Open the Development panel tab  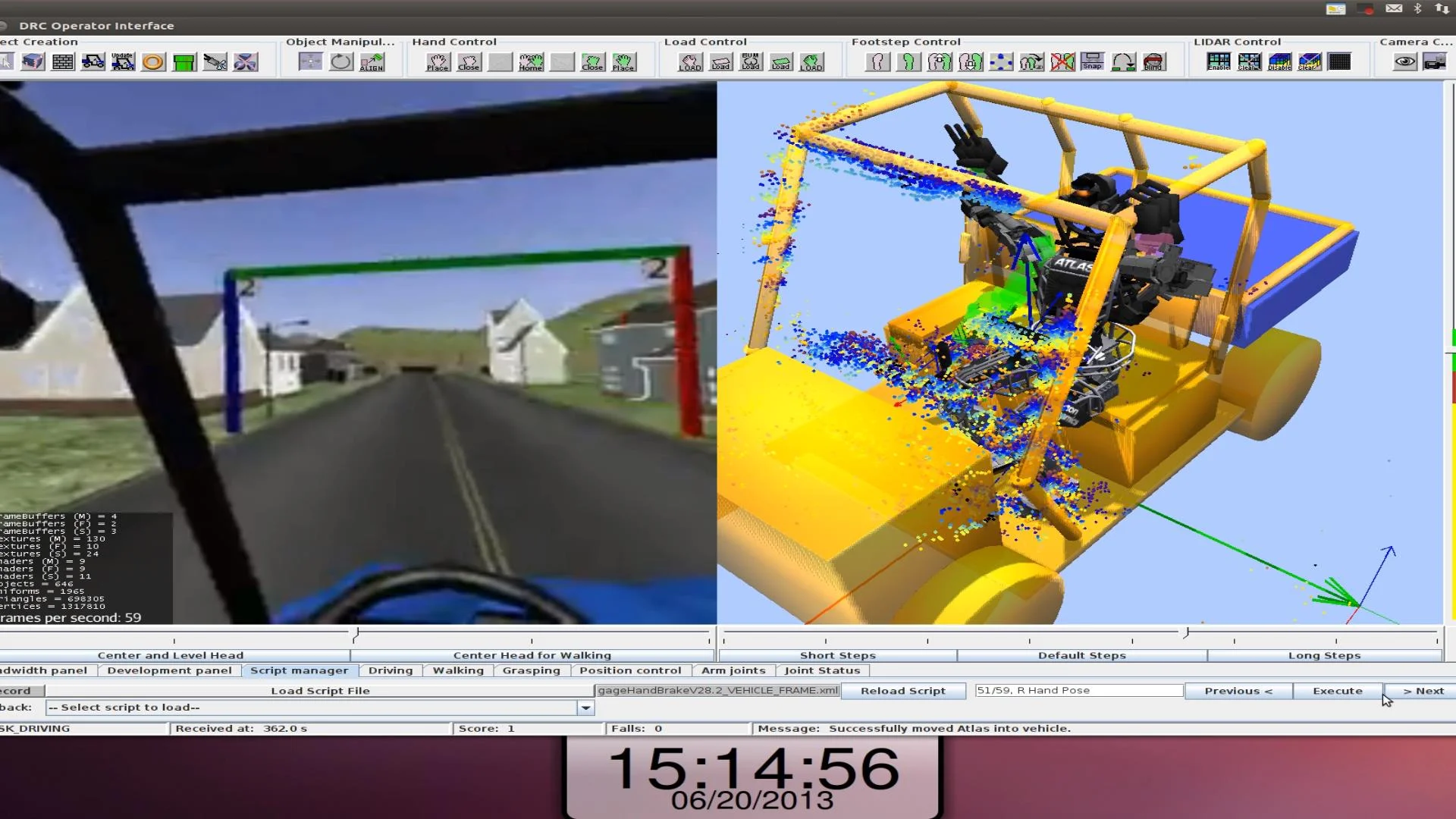pyautogui.click(x=170, y=670)
